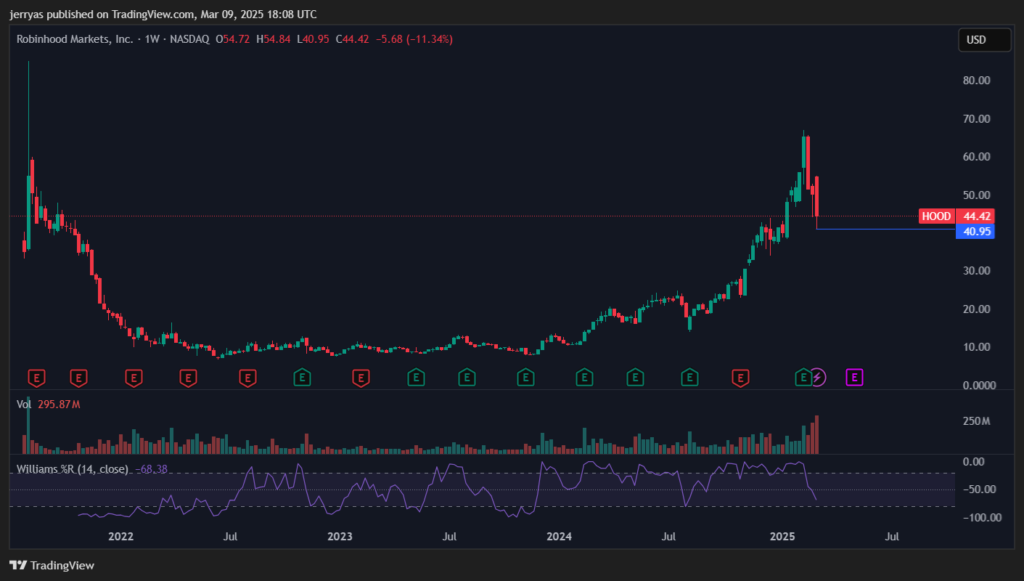The width and height of the screenshot is (1024, 581).
Task: Click the leftmost green earnings marker
Action: pos(302,377)
